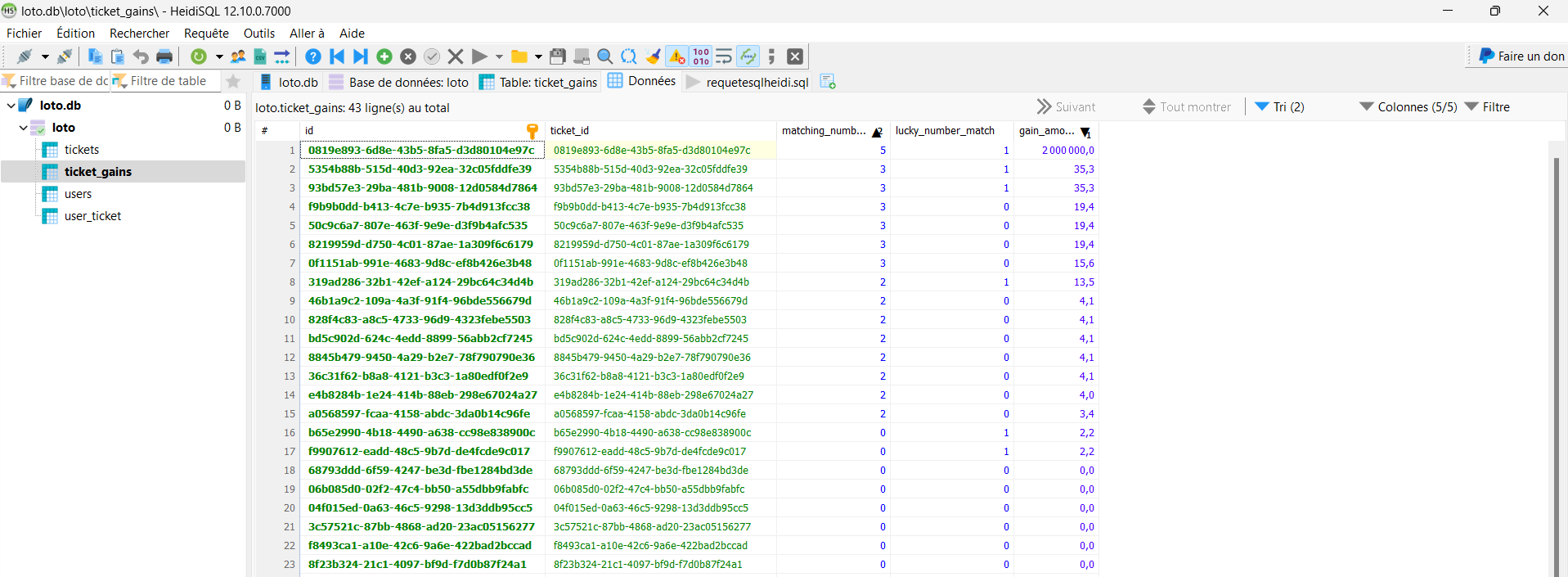The width and height of the screenshot is (1568, 577).
Task: Click the add new query tab icon
Action: 828,82
